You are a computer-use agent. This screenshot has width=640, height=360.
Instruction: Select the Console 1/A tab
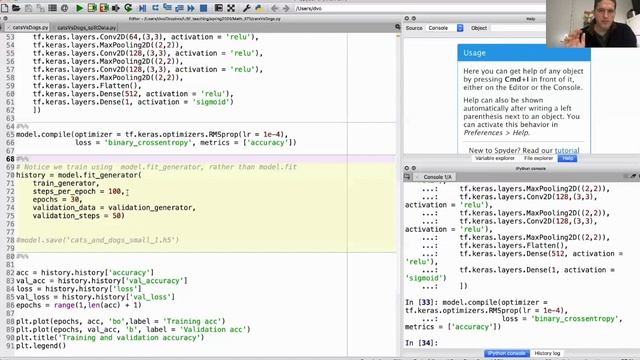point(437,177)
